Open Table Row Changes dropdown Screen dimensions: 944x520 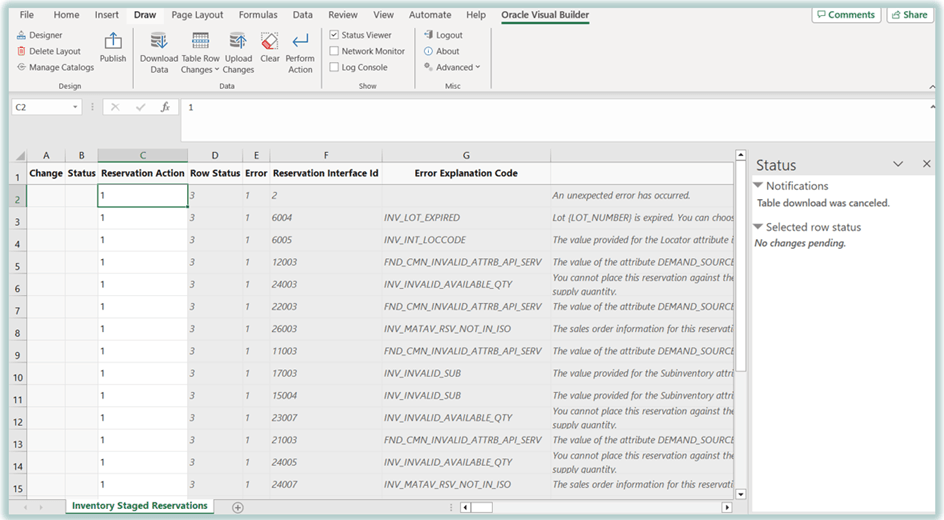pos(200,53)
